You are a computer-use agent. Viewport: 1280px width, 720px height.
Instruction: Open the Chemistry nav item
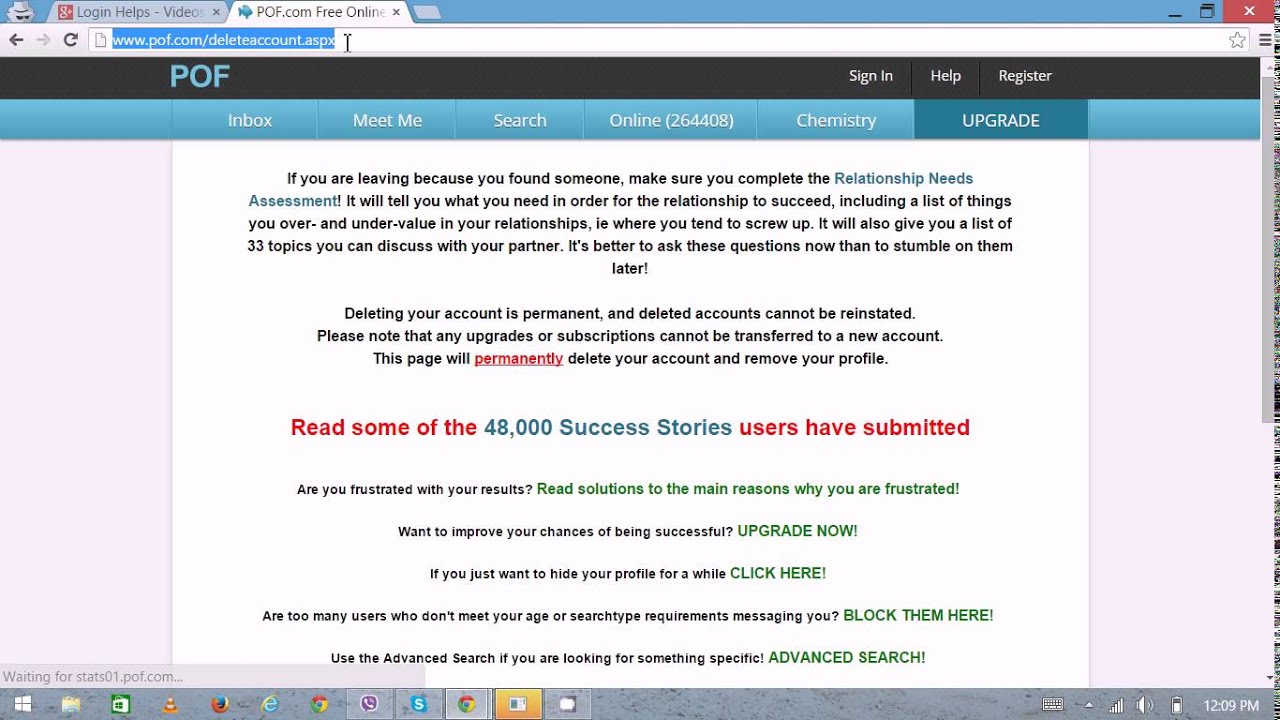tap(836, 120)
